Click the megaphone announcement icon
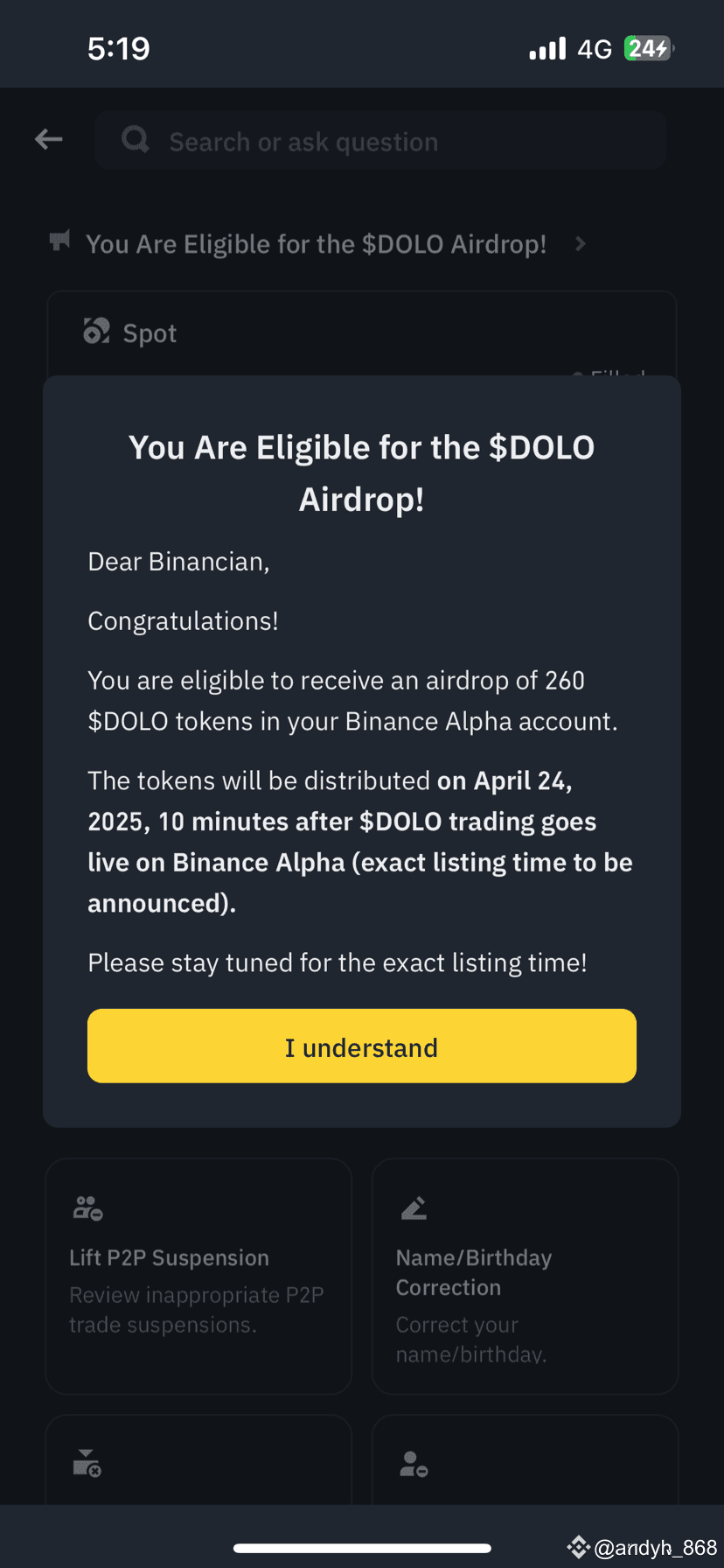Screen dimensions: 724x1568 coord(59,241)
